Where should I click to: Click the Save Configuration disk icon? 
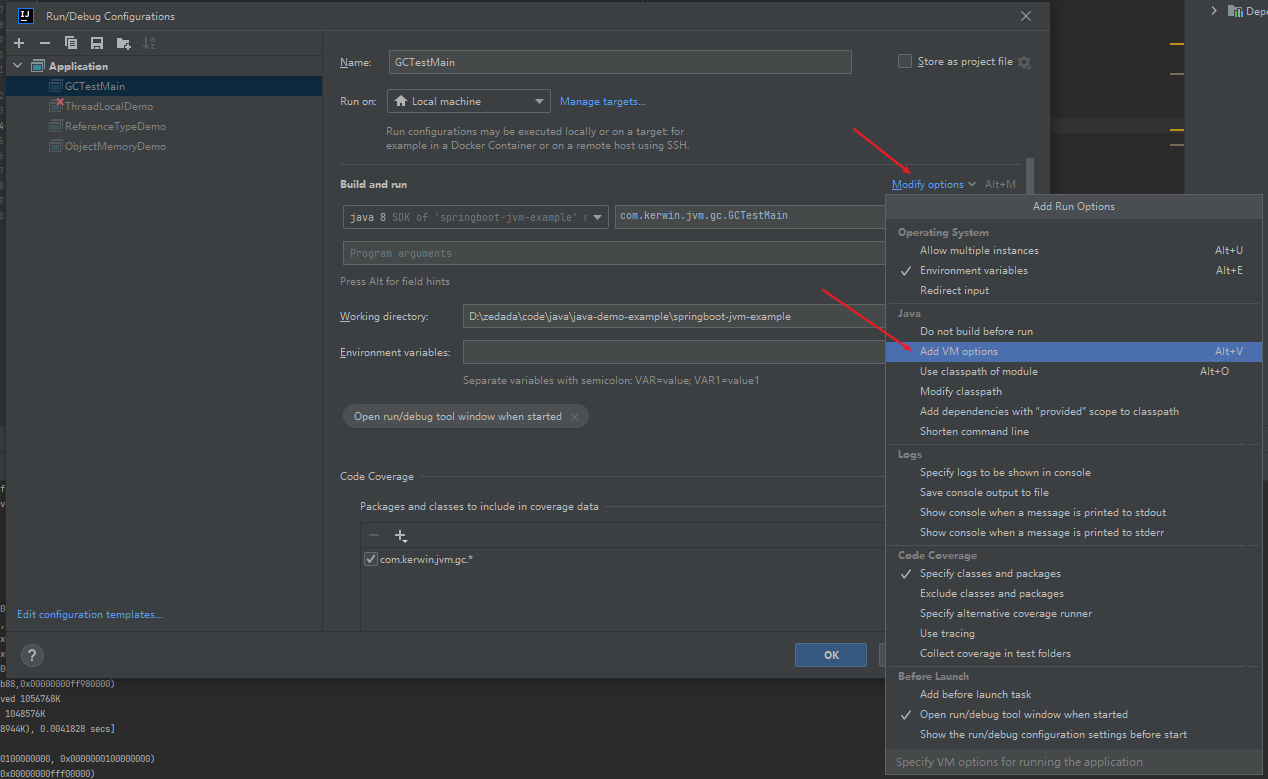[x=97, y=43]
